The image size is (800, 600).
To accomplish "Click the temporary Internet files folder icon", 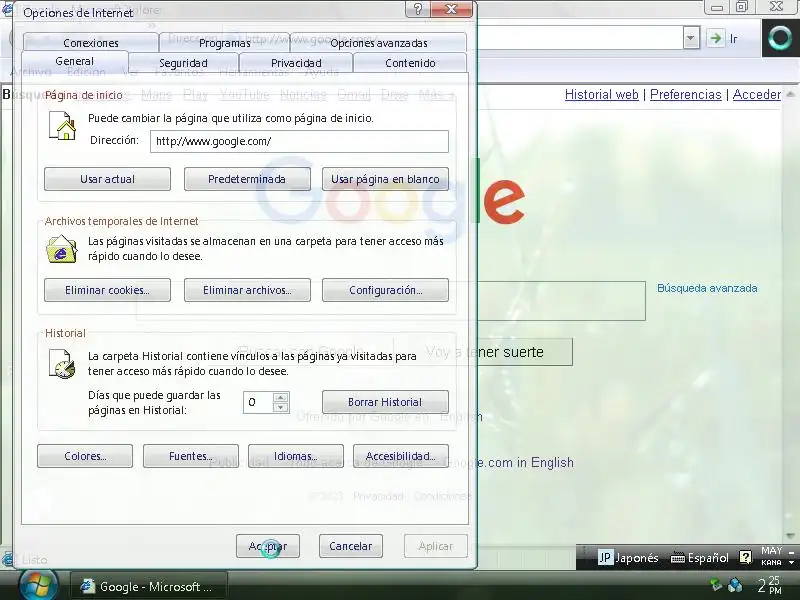I will click(x=62, y=249).
